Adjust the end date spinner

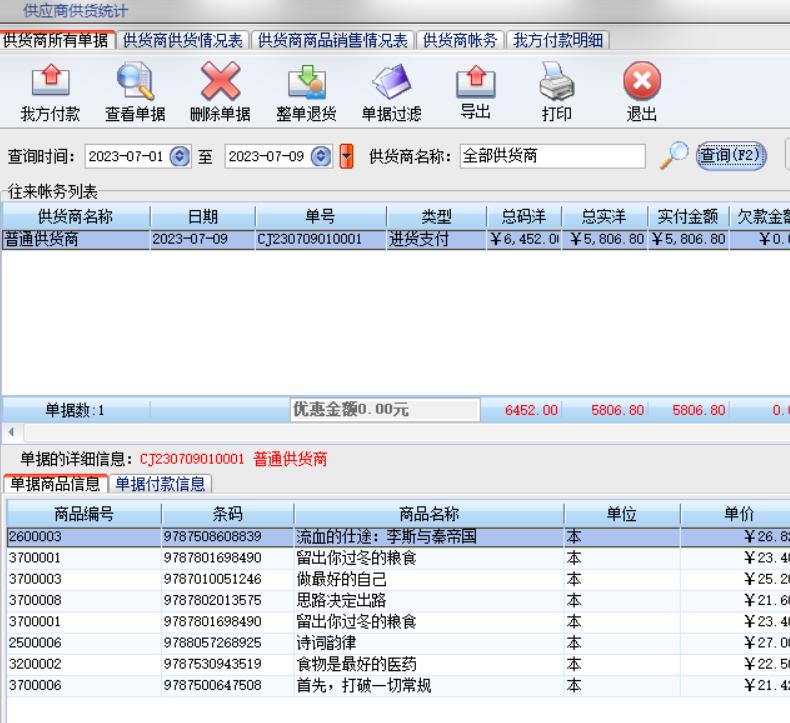coord(321,156)
